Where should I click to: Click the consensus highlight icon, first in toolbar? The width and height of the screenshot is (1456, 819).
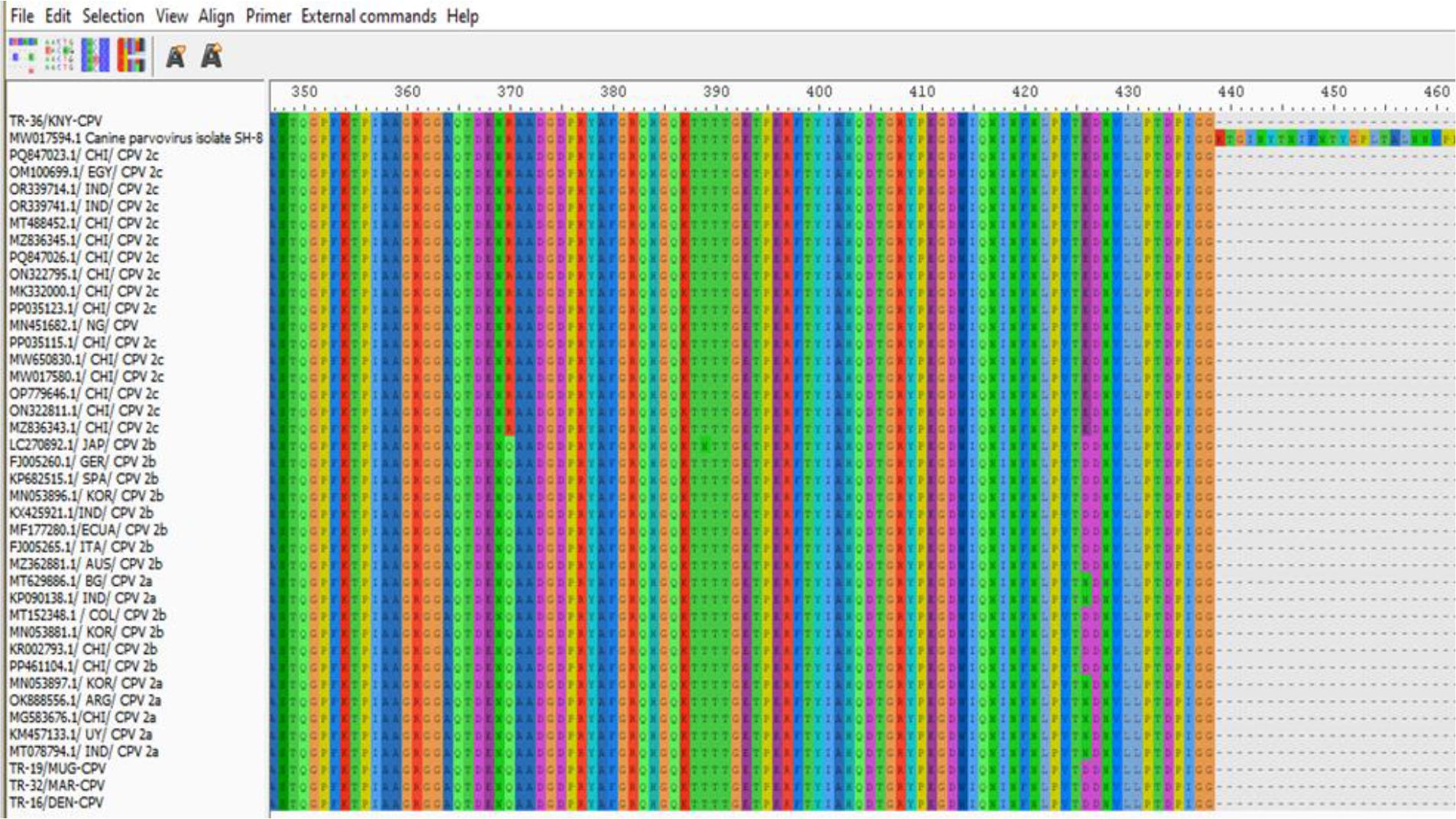23,56
